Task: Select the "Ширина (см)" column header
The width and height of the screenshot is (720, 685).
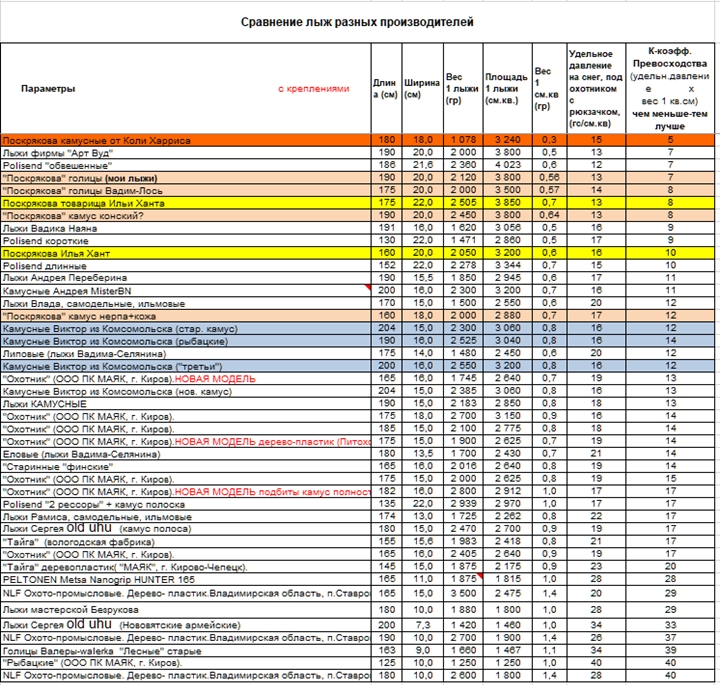Action: pos(422,89)
